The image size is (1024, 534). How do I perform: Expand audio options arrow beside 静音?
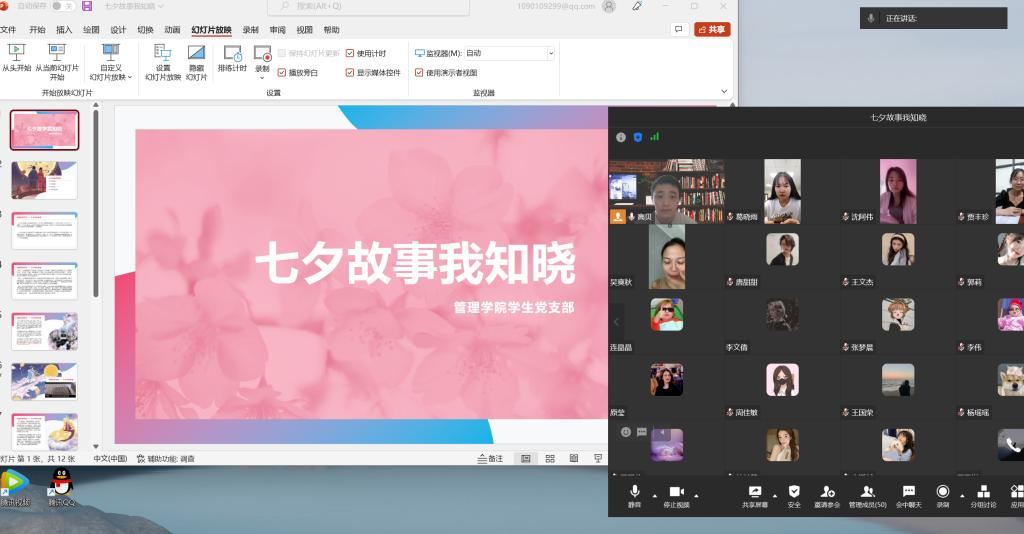click(x=655, y=495)
